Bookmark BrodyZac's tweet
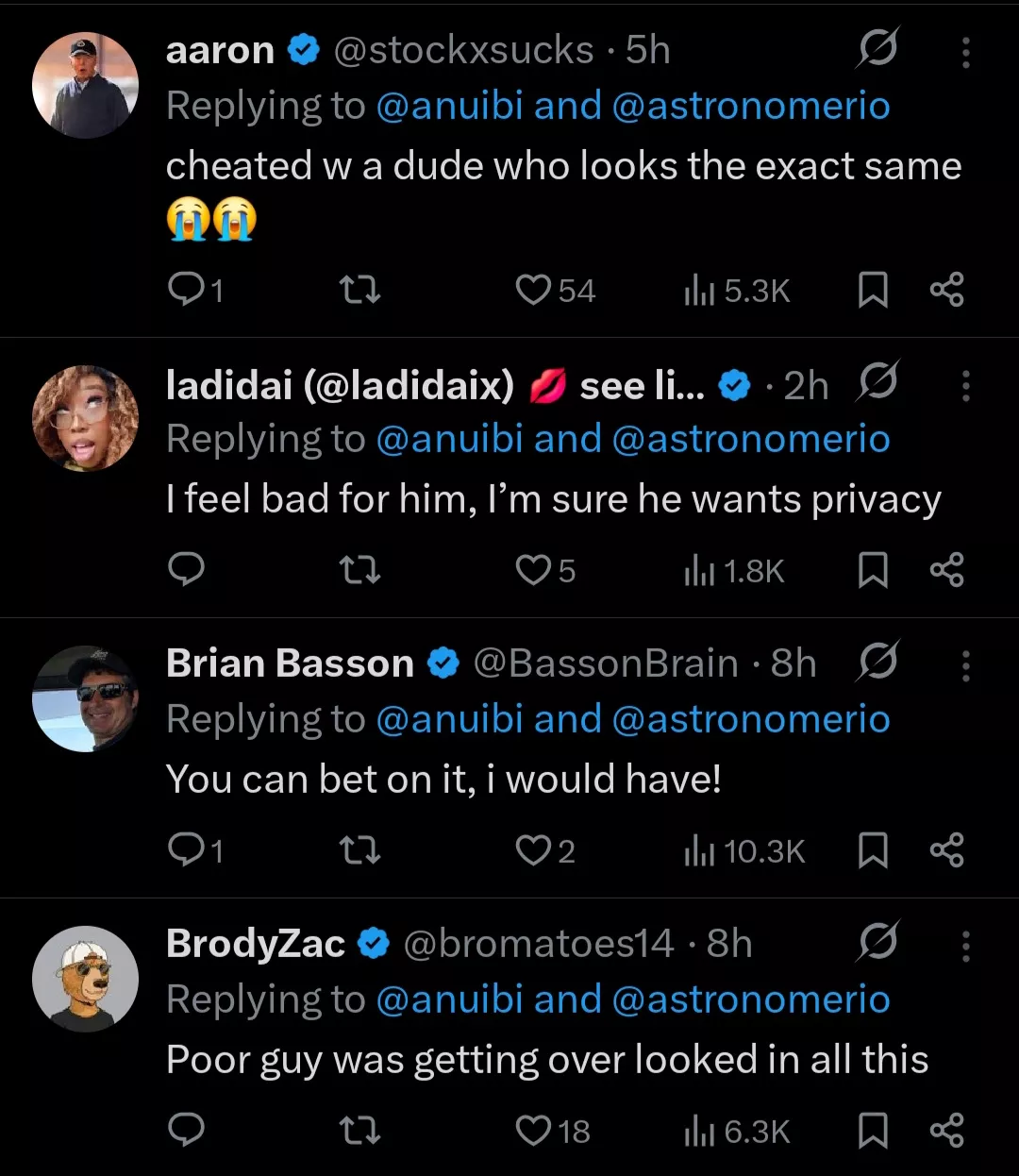 click(x=873, y=1130)
